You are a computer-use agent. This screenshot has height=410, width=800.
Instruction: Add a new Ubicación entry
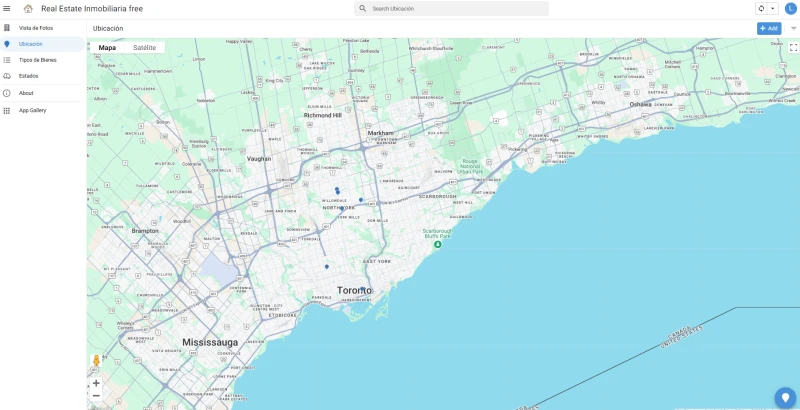coord(769,29)
